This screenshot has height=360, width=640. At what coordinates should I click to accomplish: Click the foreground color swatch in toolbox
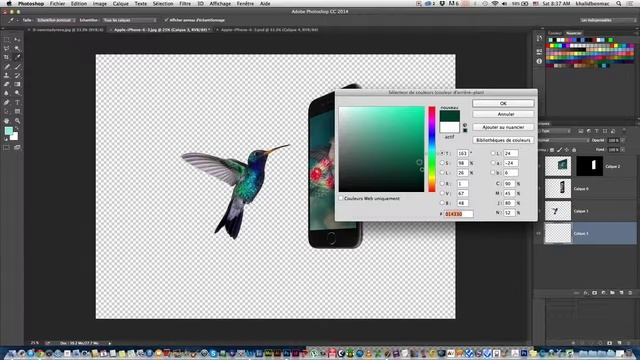click(8, 131)
